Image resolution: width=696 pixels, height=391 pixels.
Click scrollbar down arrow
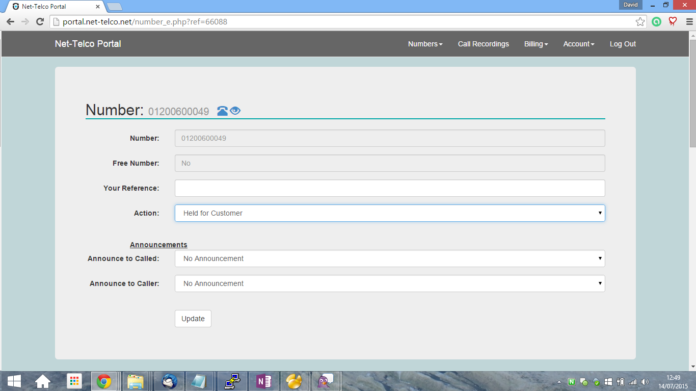692,367
